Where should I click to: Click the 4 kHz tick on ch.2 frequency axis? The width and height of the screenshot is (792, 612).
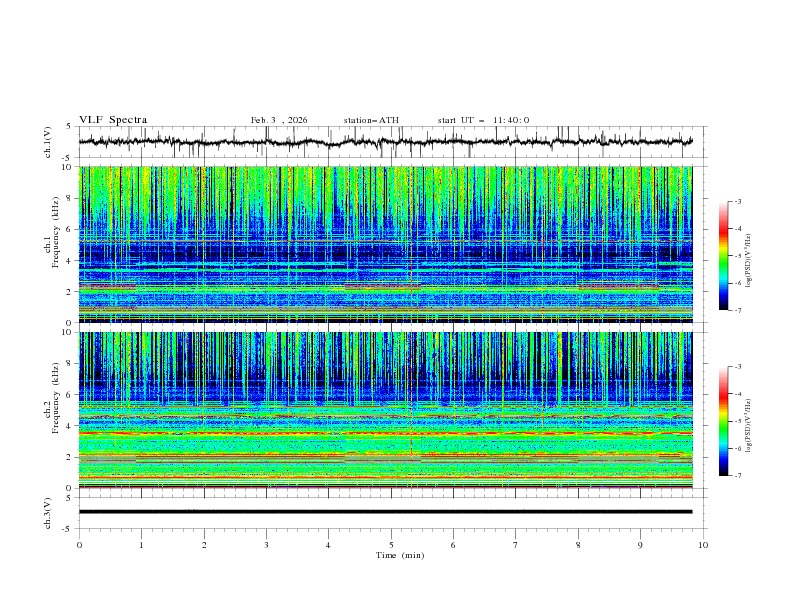click(70, 426)
